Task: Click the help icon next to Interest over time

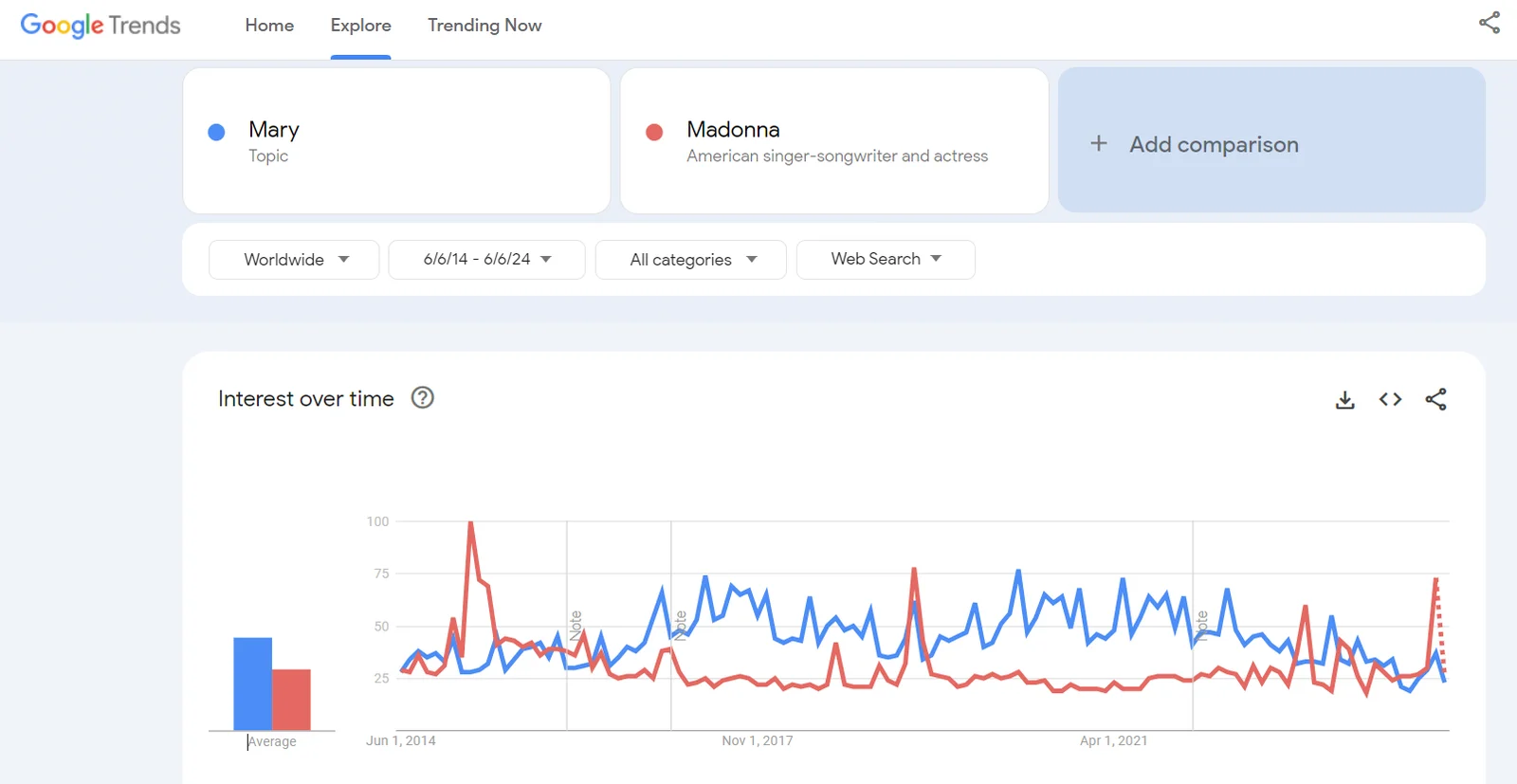Action: (x=423, y=398)
